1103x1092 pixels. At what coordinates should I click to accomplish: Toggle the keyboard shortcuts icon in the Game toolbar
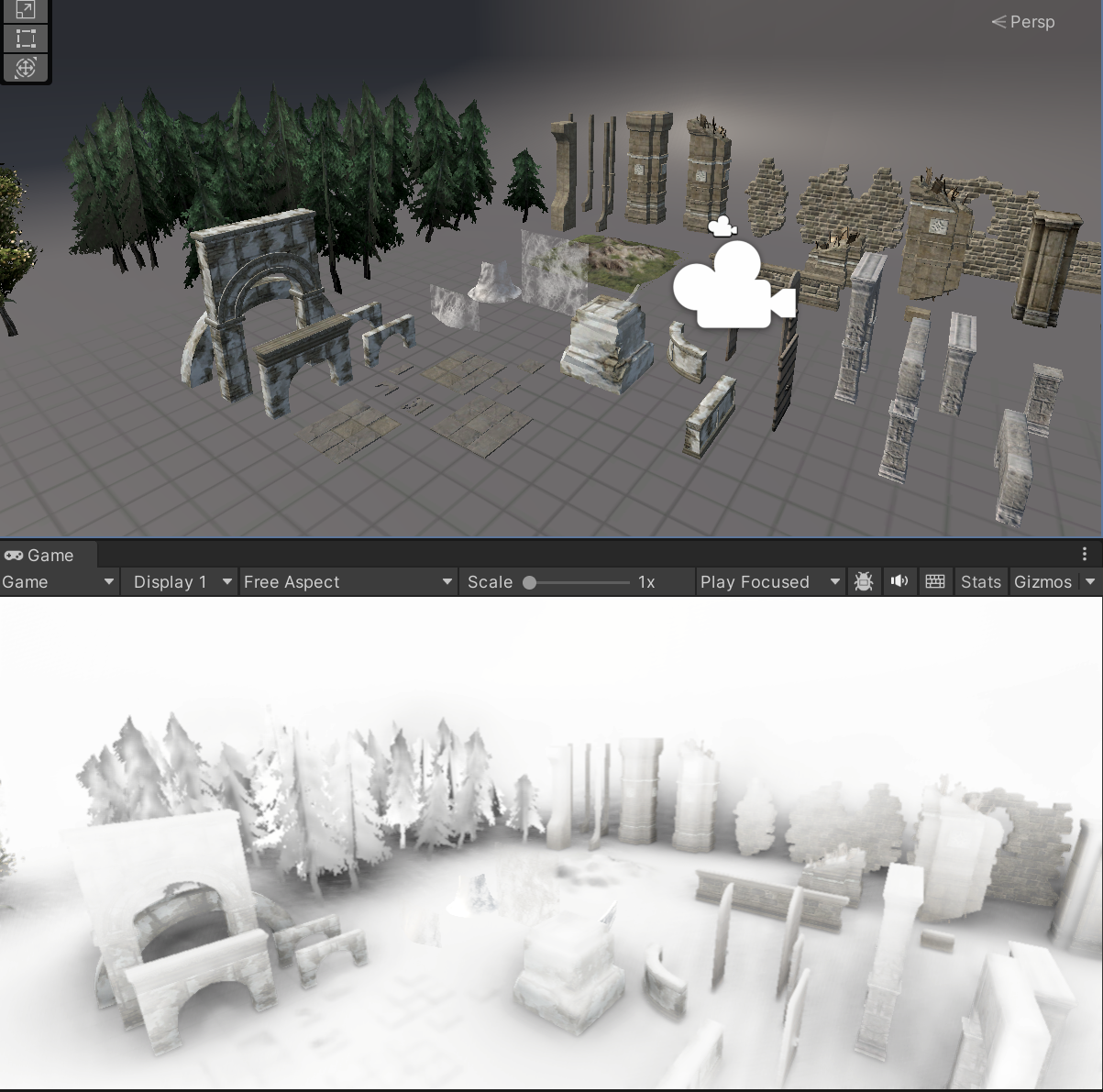tap(935, 581)
